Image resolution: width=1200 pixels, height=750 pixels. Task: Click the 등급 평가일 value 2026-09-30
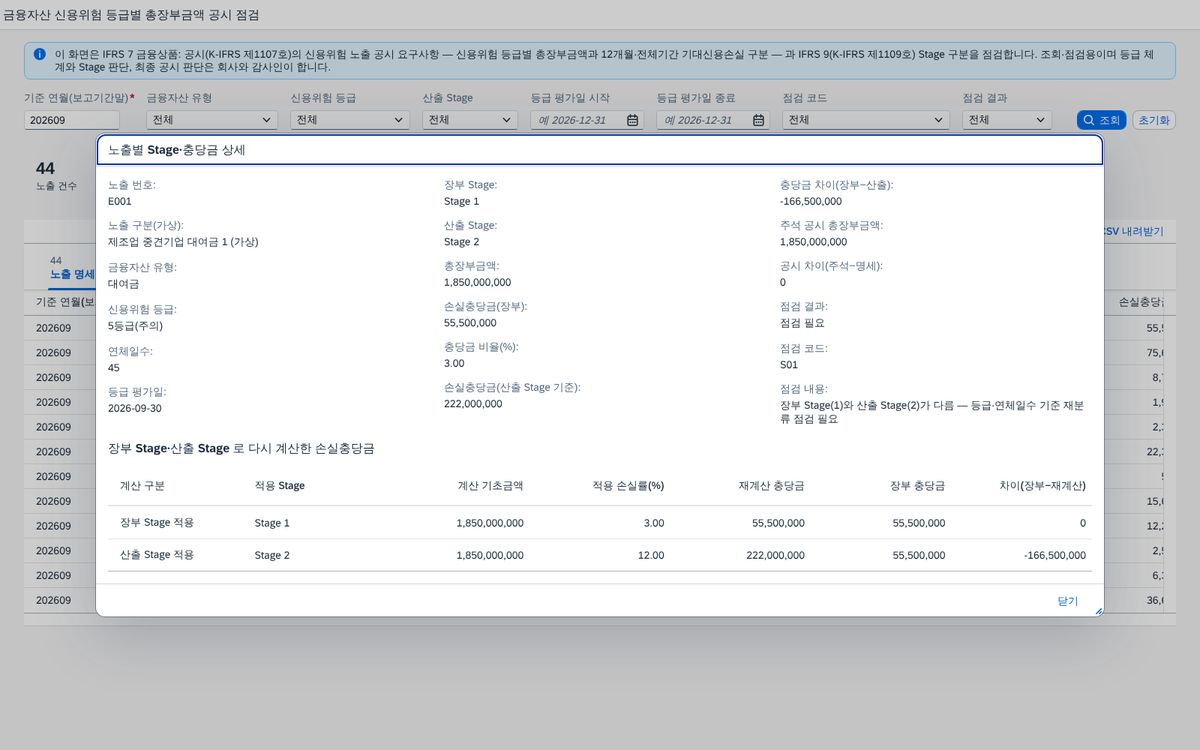(137, 407)
